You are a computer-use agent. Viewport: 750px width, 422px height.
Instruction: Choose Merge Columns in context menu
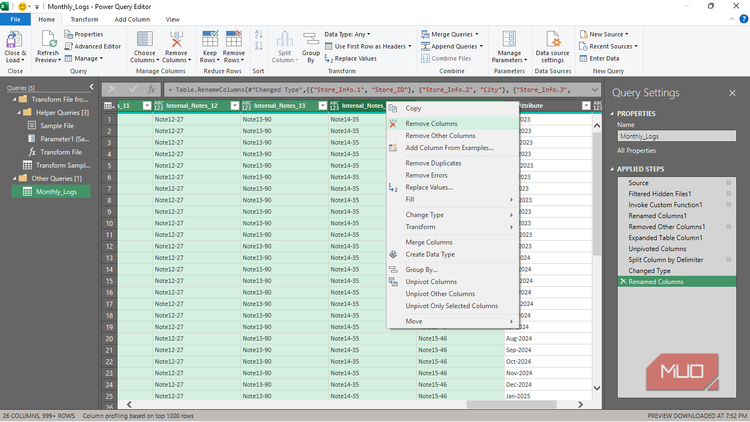pyautogui.click(x=452, y=242)
